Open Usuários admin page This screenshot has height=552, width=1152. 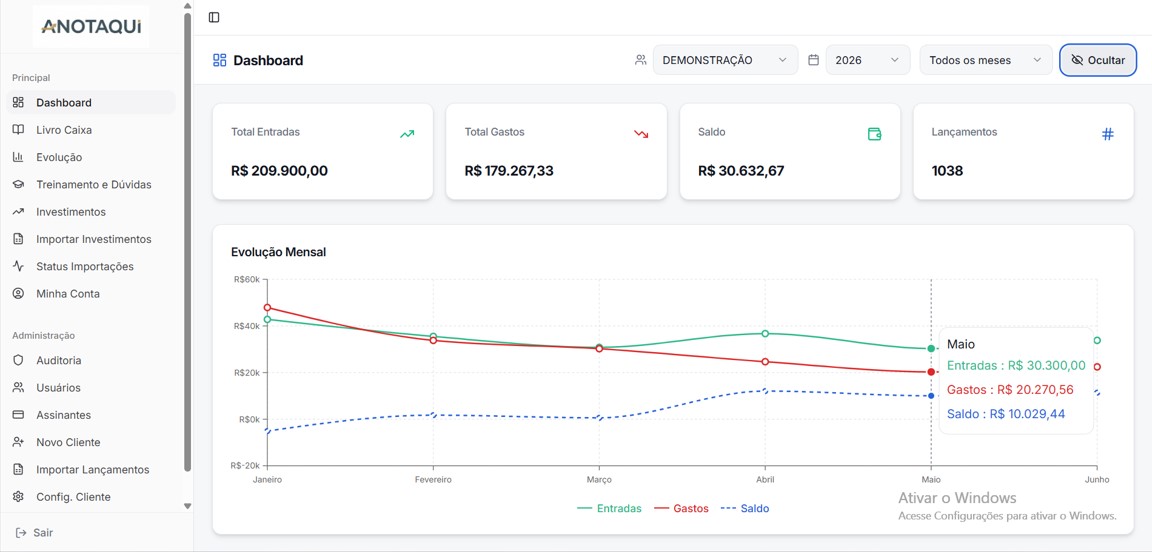click(x=91, y=387)
